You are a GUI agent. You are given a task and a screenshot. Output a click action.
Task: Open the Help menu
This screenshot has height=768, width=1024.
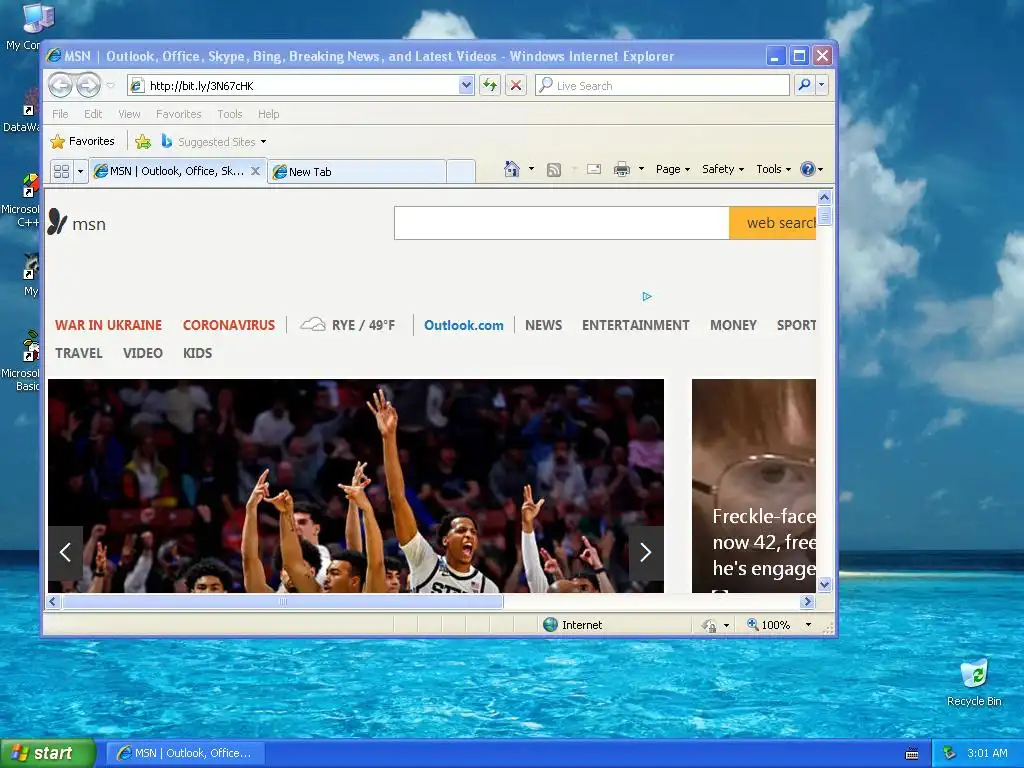pyautogui.click(x=268, y=114)
